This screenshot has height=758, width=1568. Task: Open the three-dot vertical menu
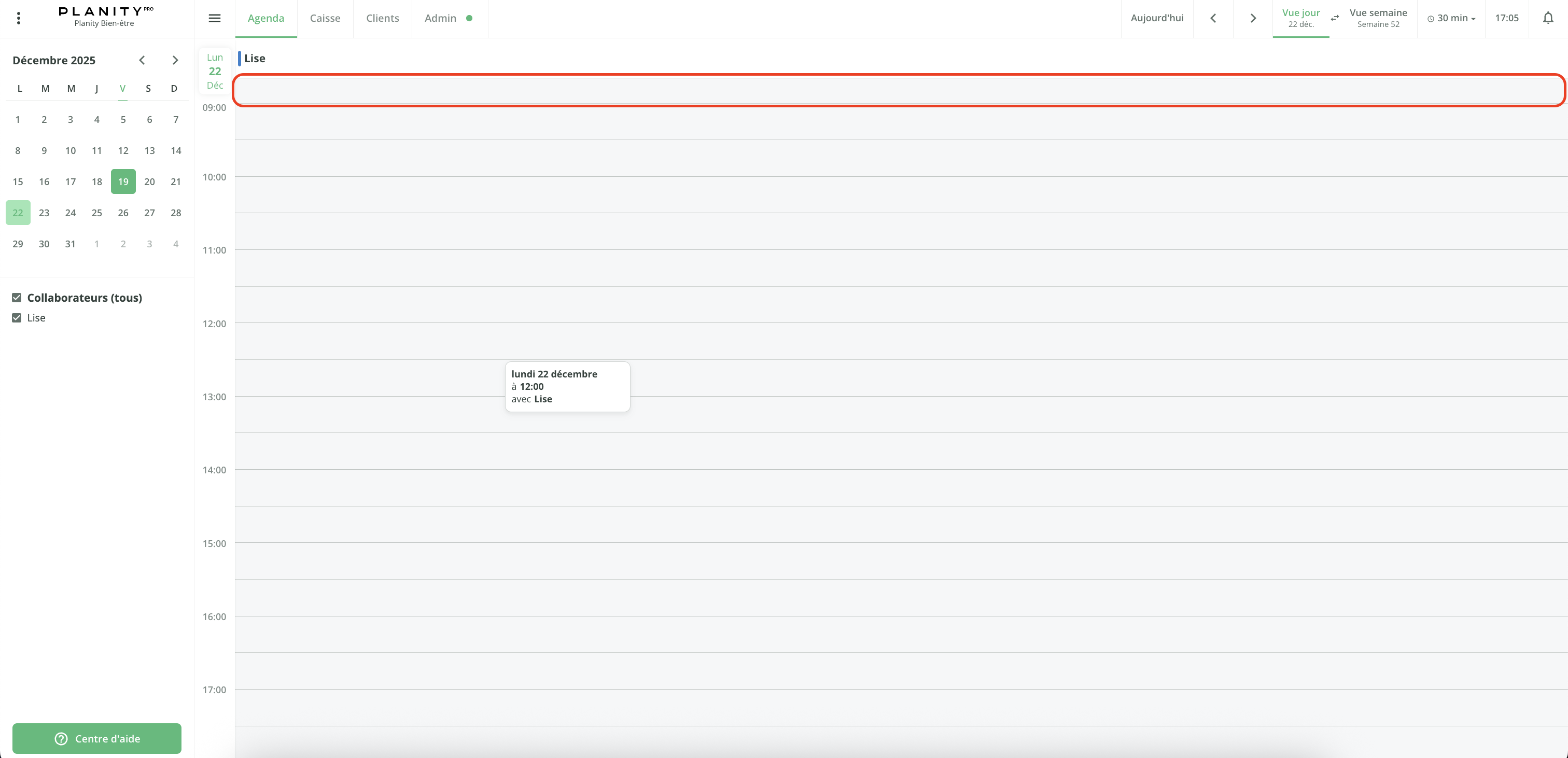pyautogui.click(x=18, y=18)
